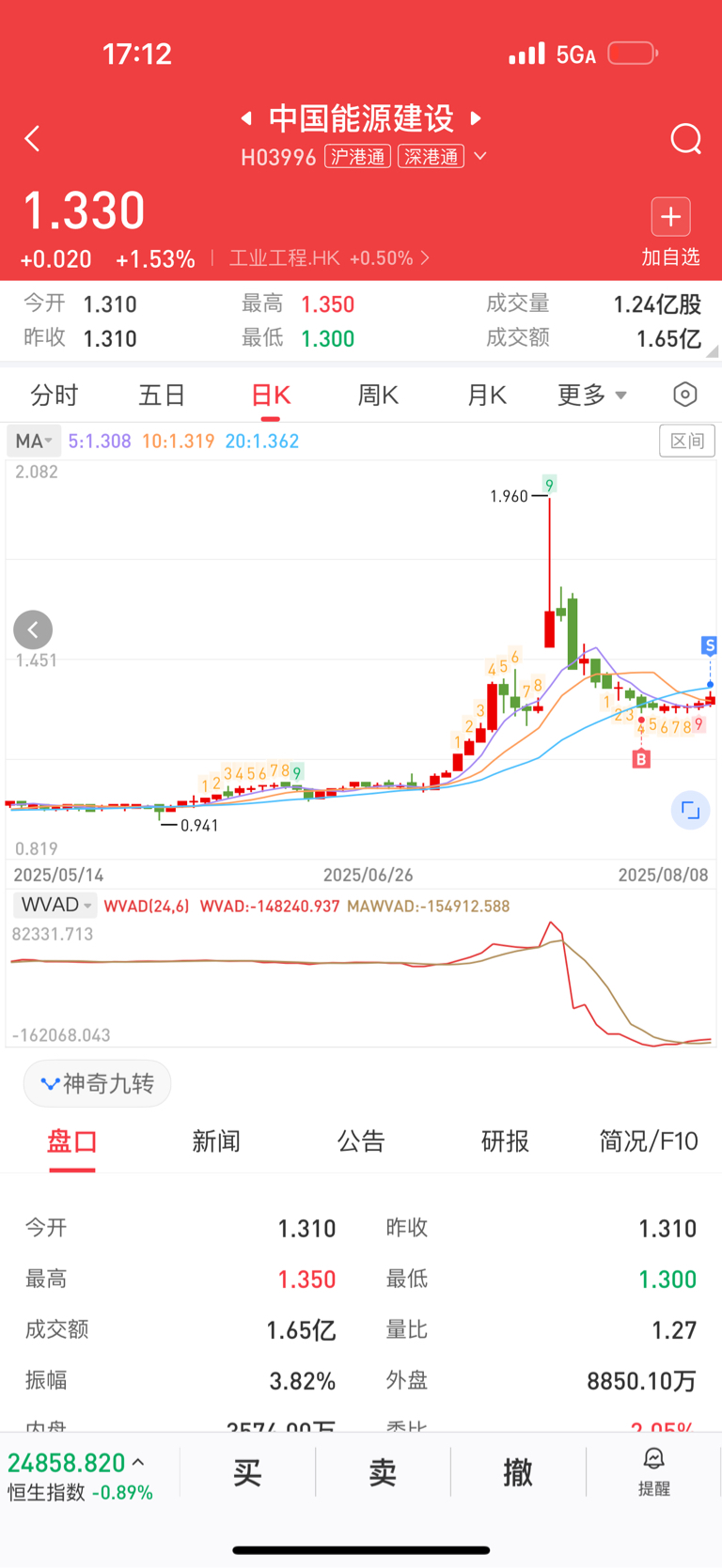The height and width of the screenshot is (1568, 722).
Task: Tap the 0.941 low price label
Action: (199, 826)
